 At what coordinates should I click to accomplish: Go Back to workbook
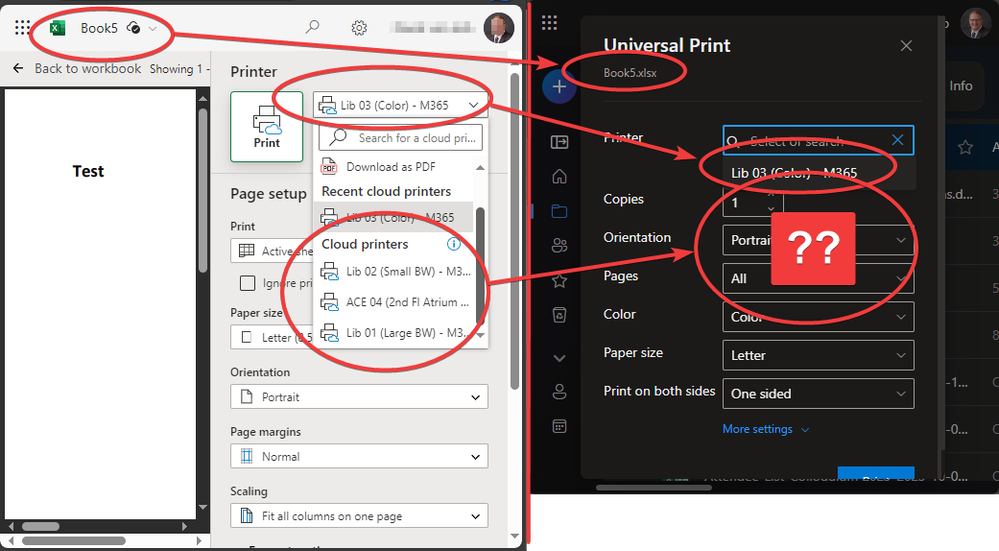pos(78,68)
